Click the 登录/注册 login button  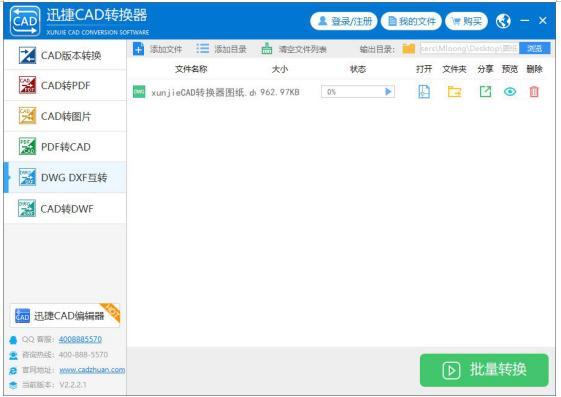pos(344,21)
